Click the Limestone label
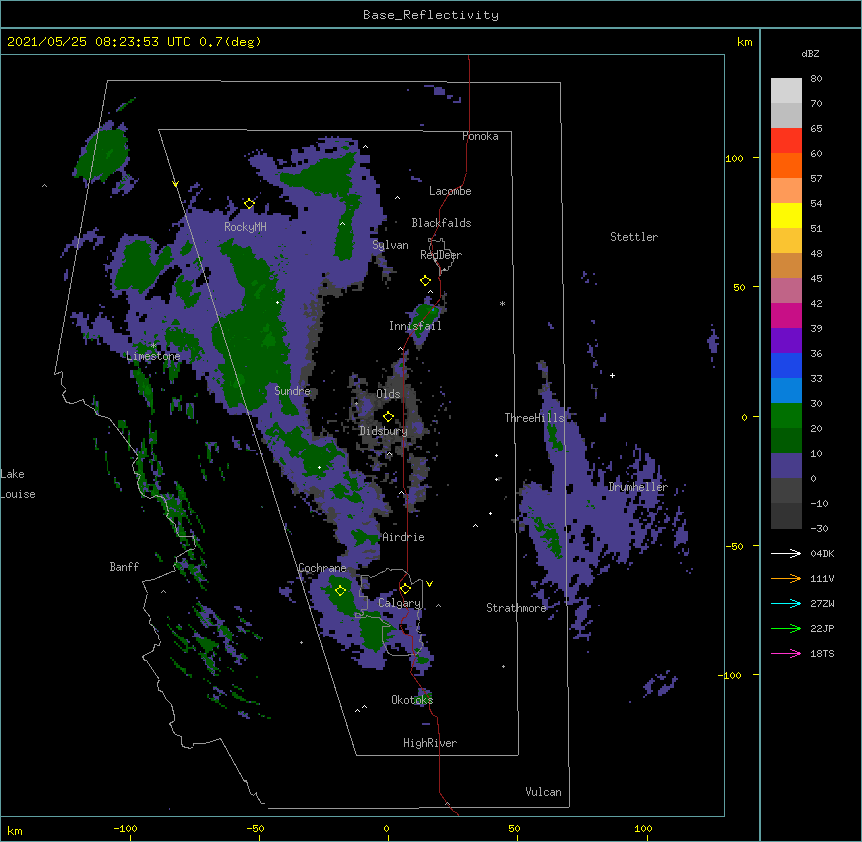 tap(153, 356)
